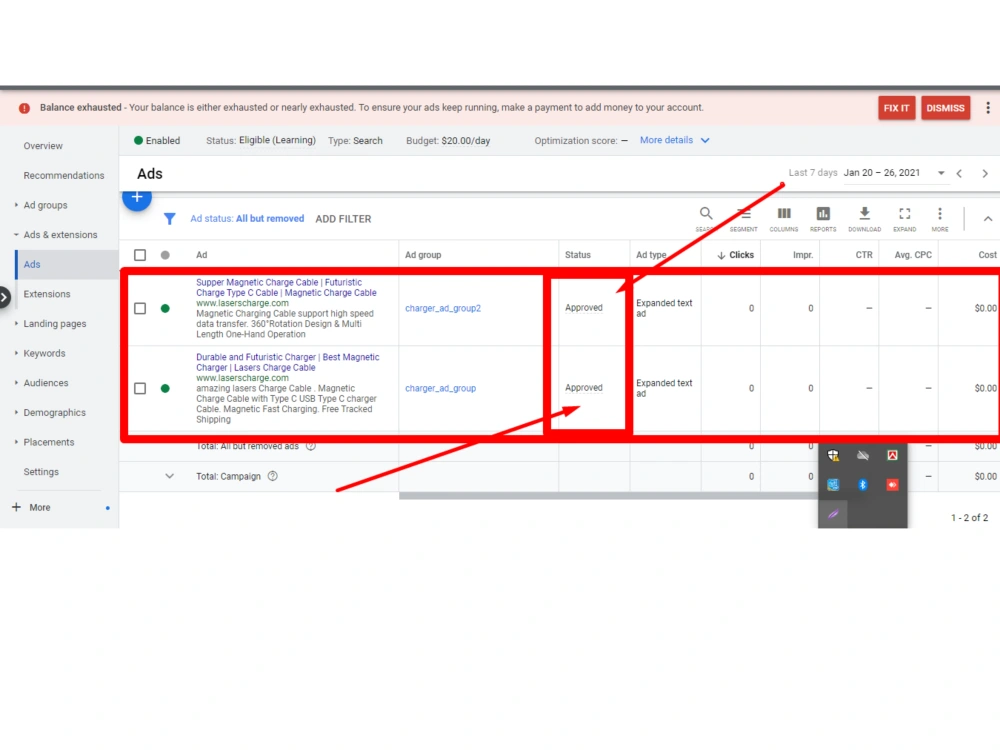
Task: Open campaign Settings
Action: [41, 472]
